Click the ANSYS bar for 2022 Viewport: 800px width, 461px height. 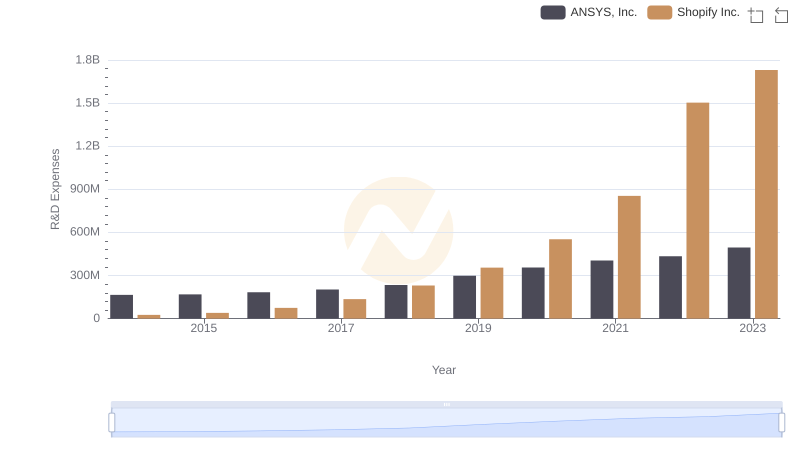tap(670, 288)
